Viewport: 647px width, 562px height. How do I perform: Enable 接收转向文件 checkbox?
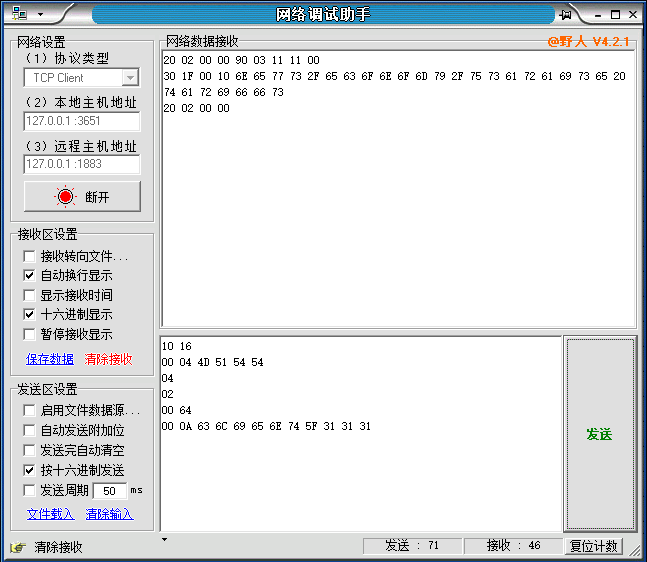point(29,256)
